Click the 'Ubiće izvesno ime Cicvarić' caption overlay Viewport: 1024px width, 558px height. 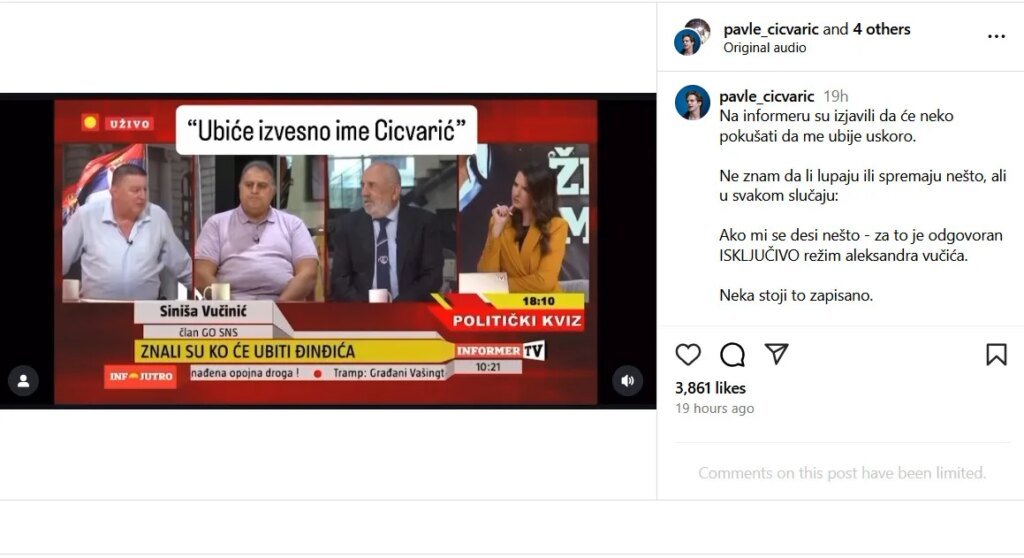coord(326,131)
